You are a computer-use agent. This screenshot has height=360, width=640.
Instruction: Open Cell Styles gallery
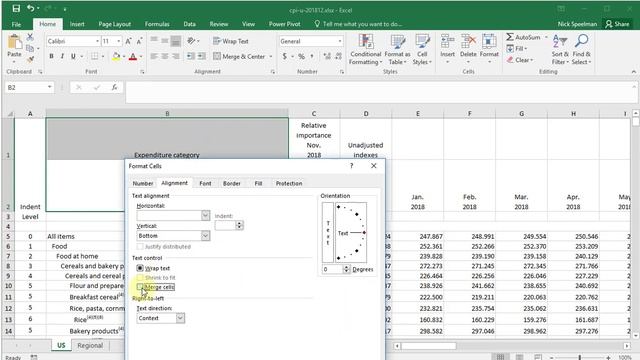click(x=422, y=49)
